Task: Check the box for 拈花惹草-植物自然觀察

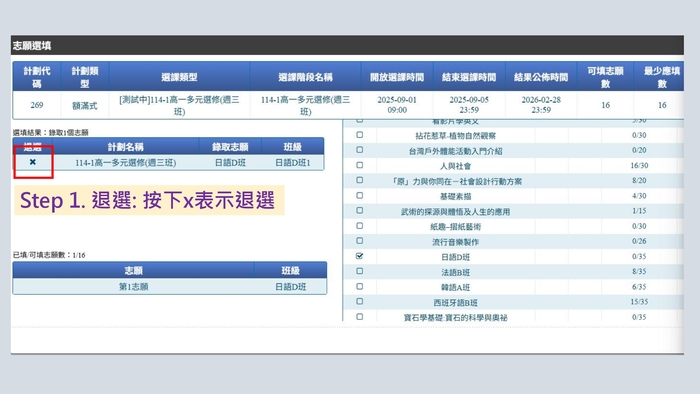Action: click(x=359, y=135)
